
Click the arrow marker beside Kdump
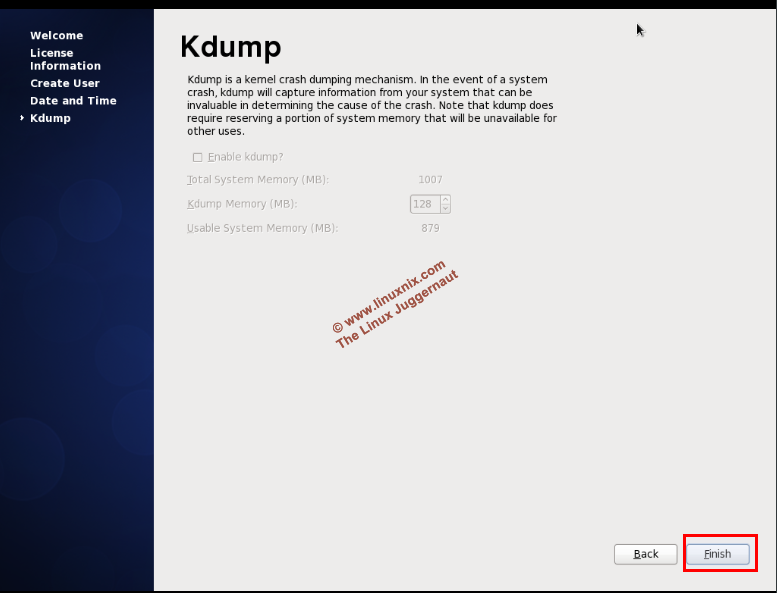(22, 118)
